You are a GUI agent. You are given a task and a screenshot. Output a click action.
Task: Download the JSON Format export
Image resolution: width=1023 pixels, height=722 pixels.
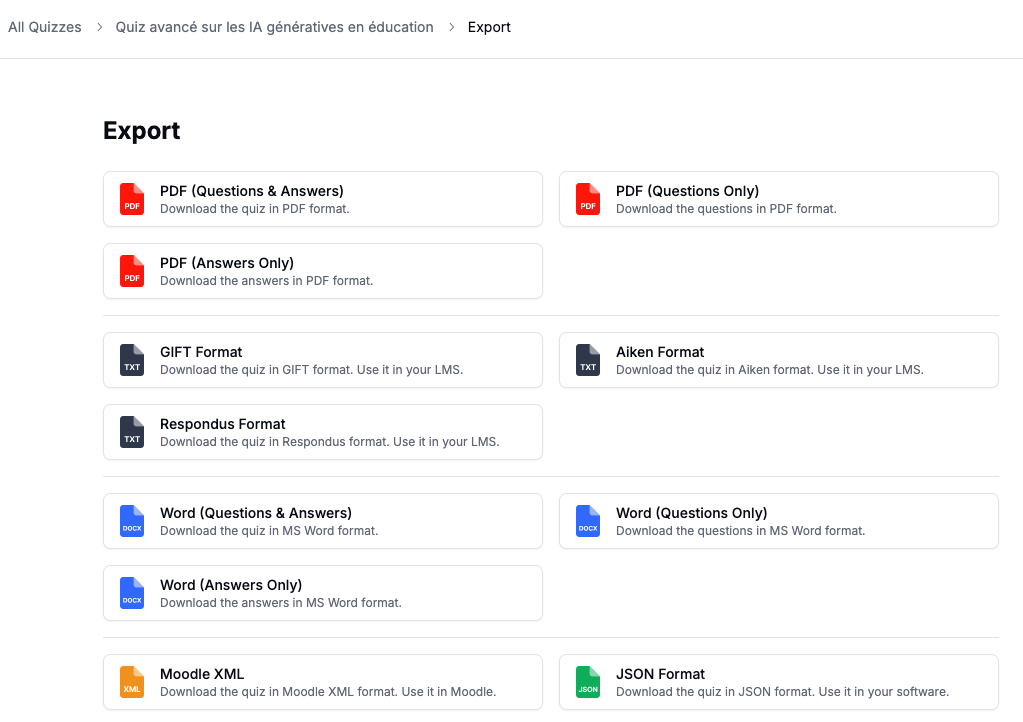(778, 682)
